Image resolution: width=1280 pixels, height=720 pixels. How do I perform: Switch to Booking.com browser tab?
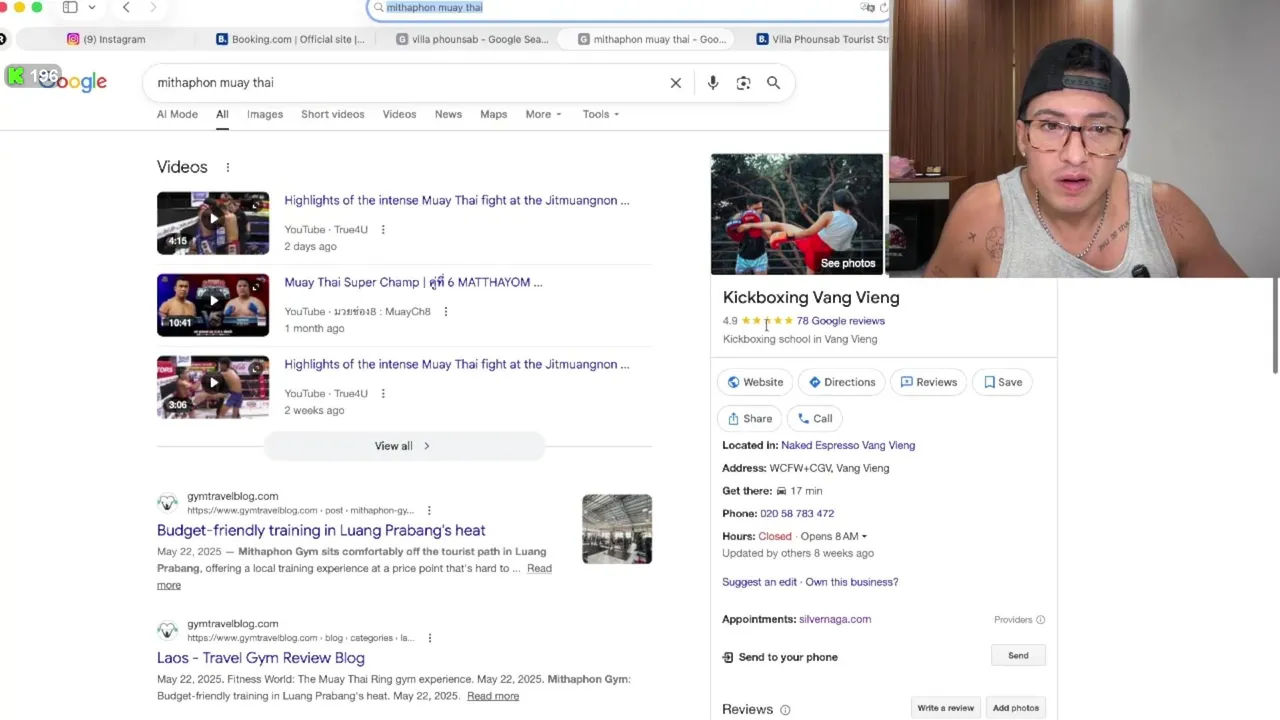(x=291, y=39)
